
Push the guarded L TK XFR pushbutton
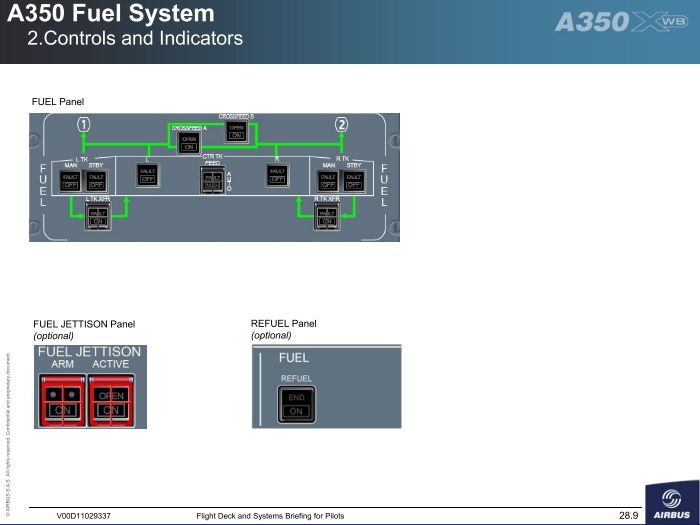(x=98, y=217)
